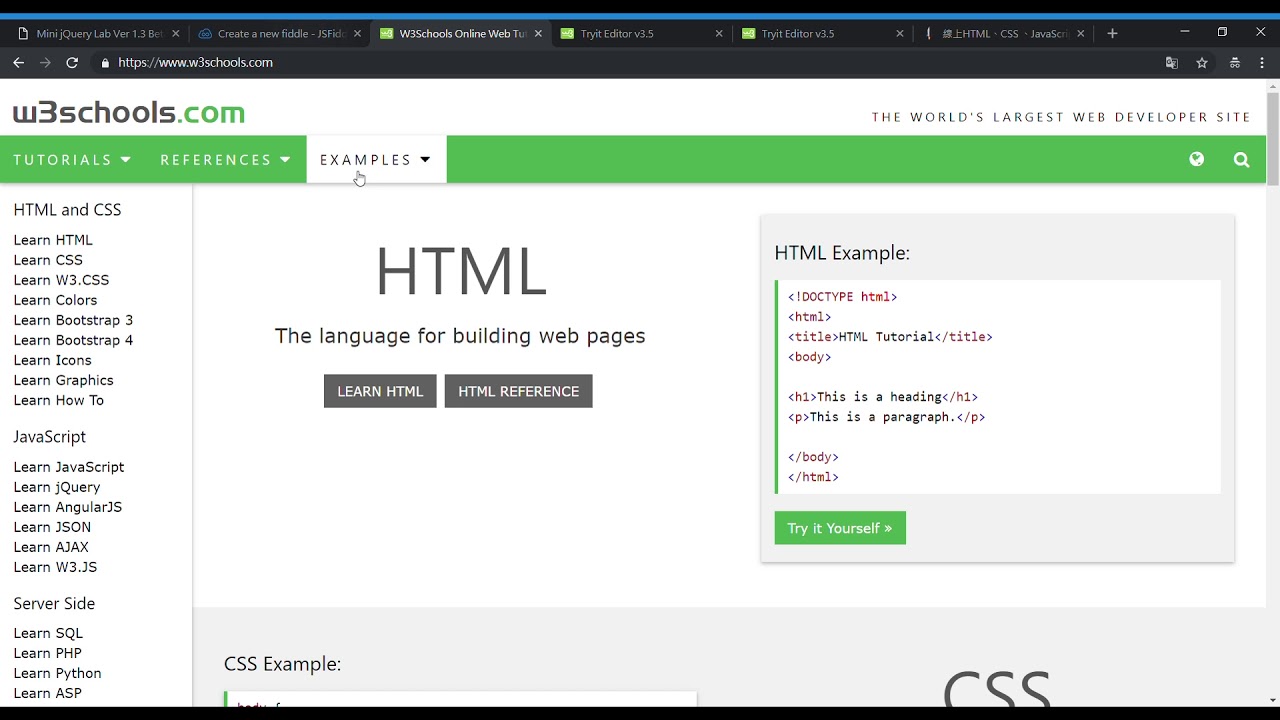Image resolution: width=1280 pixels, height=720 pixels.
Task: Click the Server Side sidebar heading
Action: tap(54, 604)
